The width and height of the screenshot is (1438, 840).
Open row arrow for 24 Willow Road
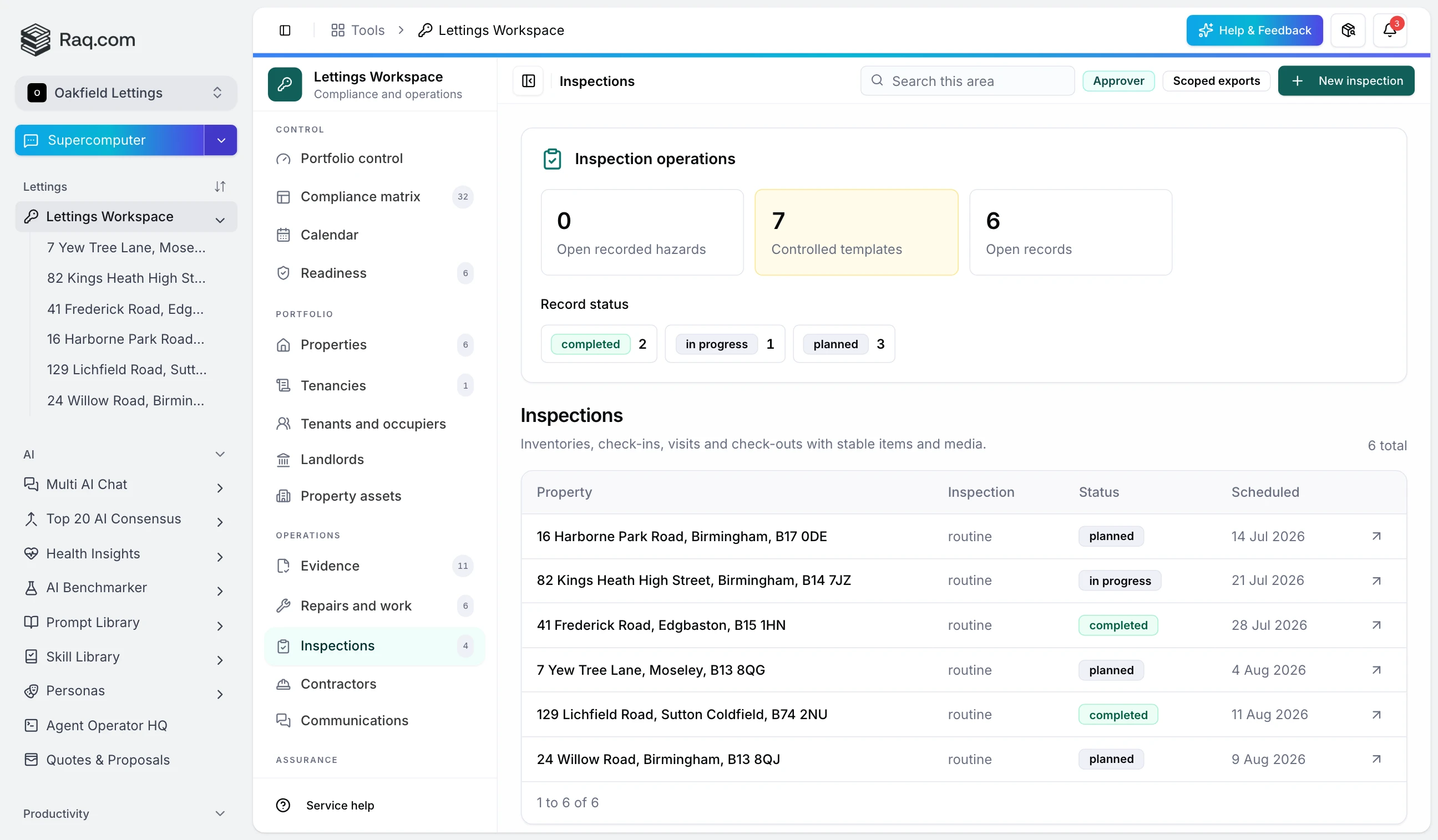click(x=1376, y=759)
